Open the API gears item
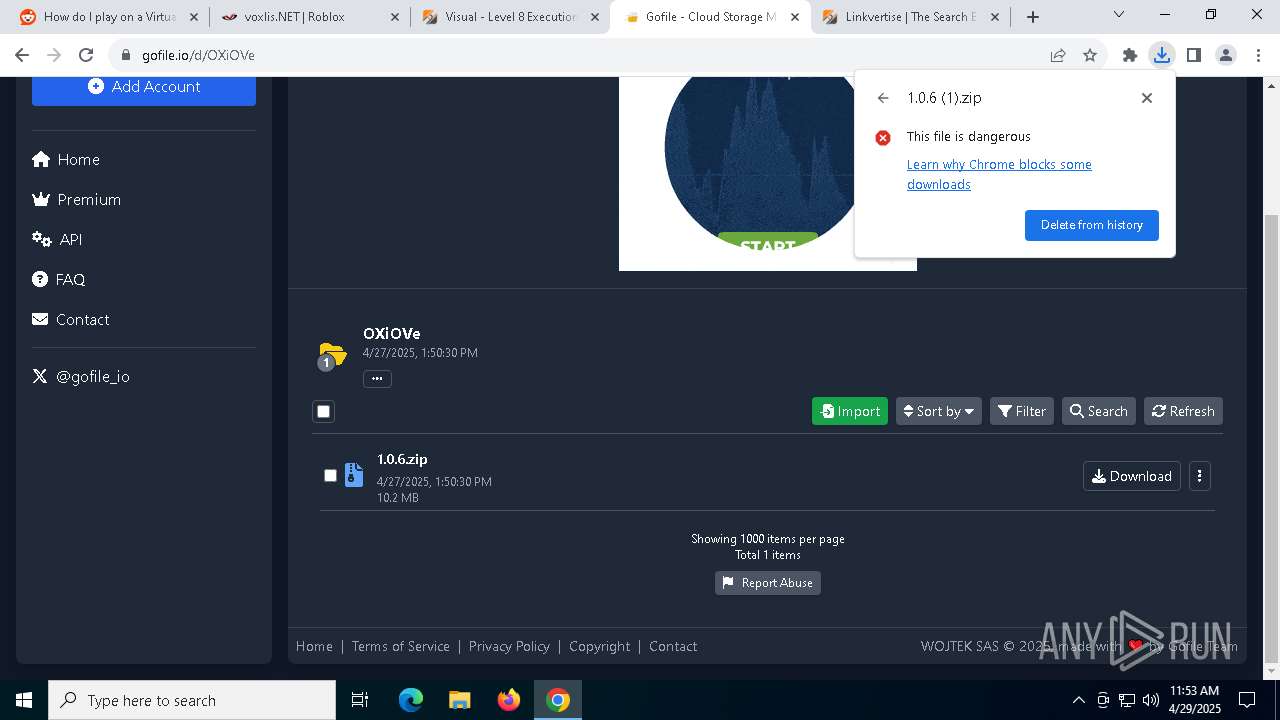This screenshot has height=720, width=1280. click(x=57, y=240)
